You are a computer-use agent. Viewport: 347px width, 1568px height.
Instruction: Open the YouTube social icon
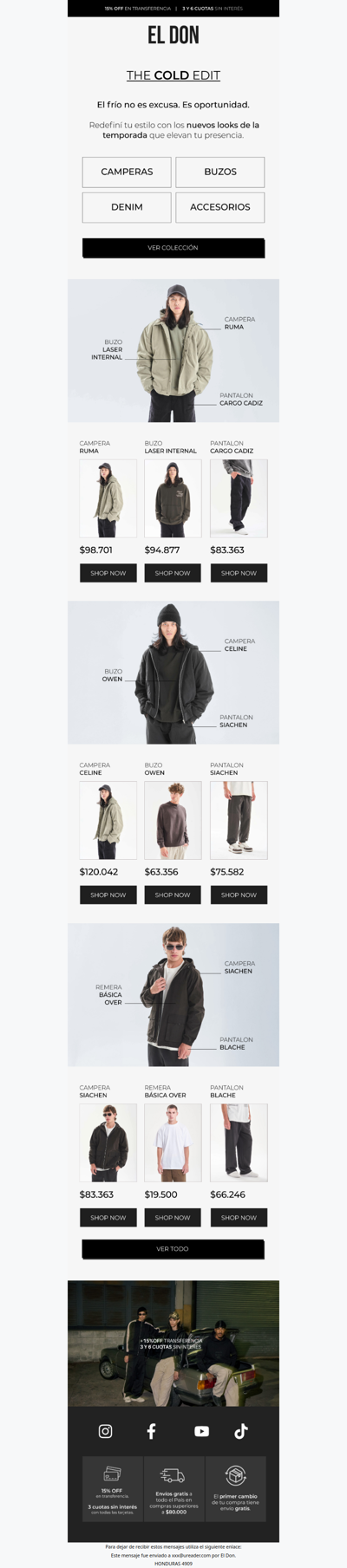[x=201, y=1431]
